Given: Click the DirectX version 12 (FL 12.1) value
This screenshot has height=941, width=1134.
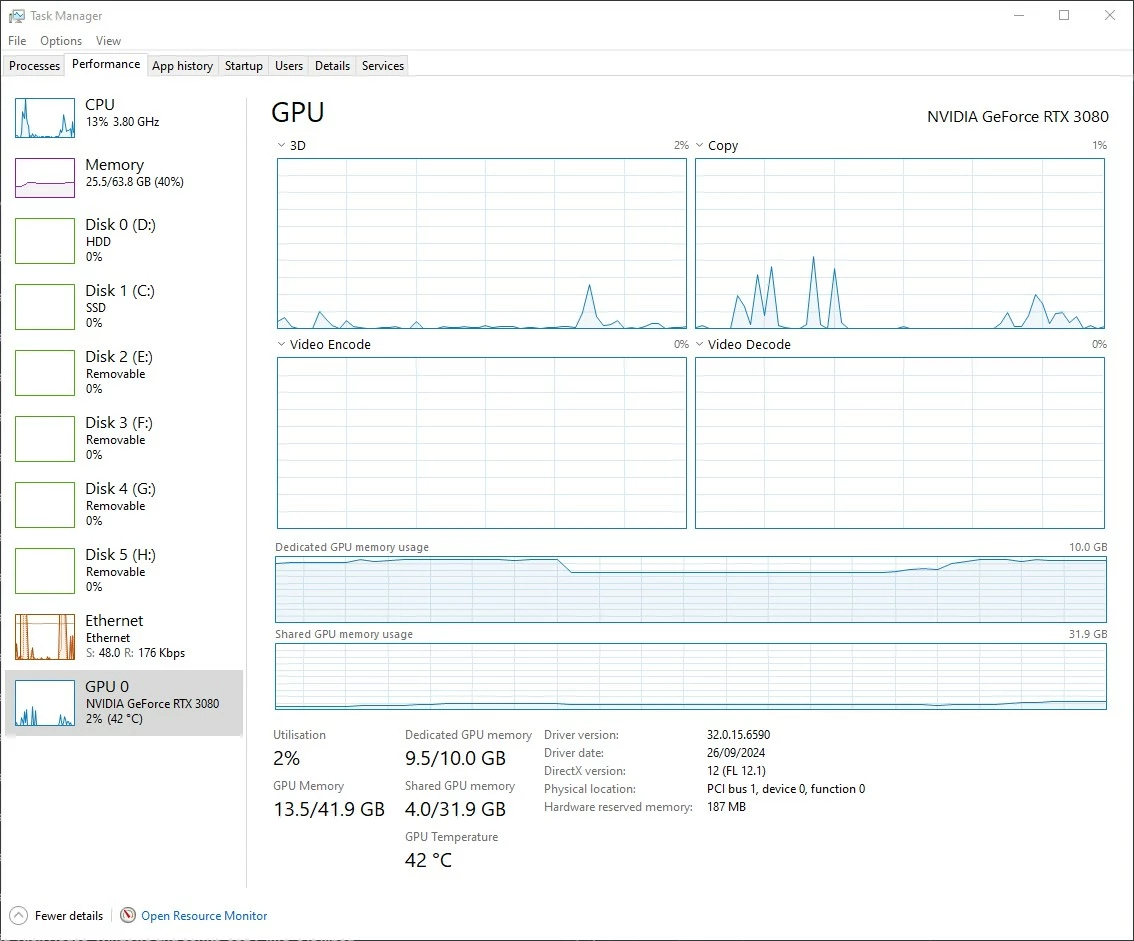Looking at the screenshot, I should point(736,771).
